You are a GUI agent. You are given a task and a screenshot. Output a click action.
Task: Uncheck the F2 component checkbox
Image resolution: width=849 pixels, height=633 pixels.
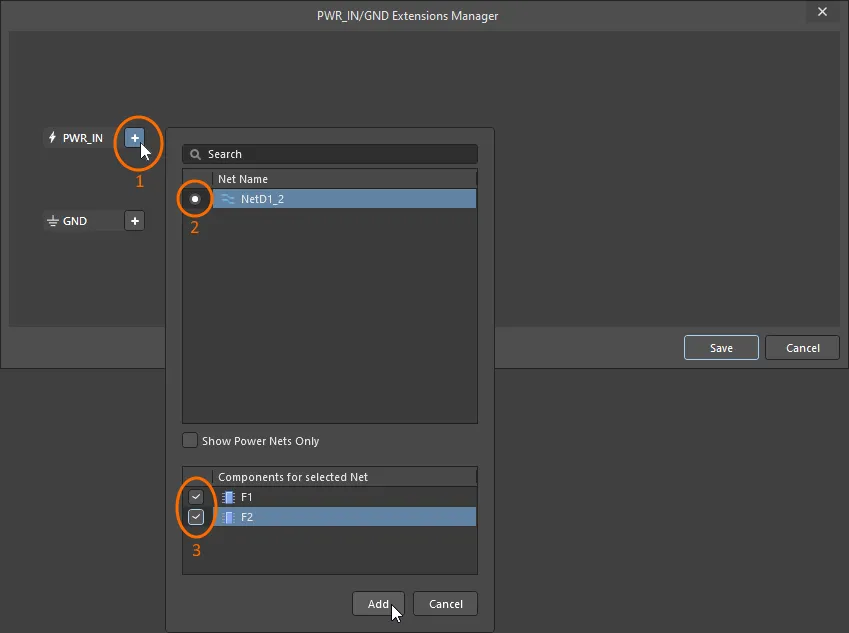point(196,517)
